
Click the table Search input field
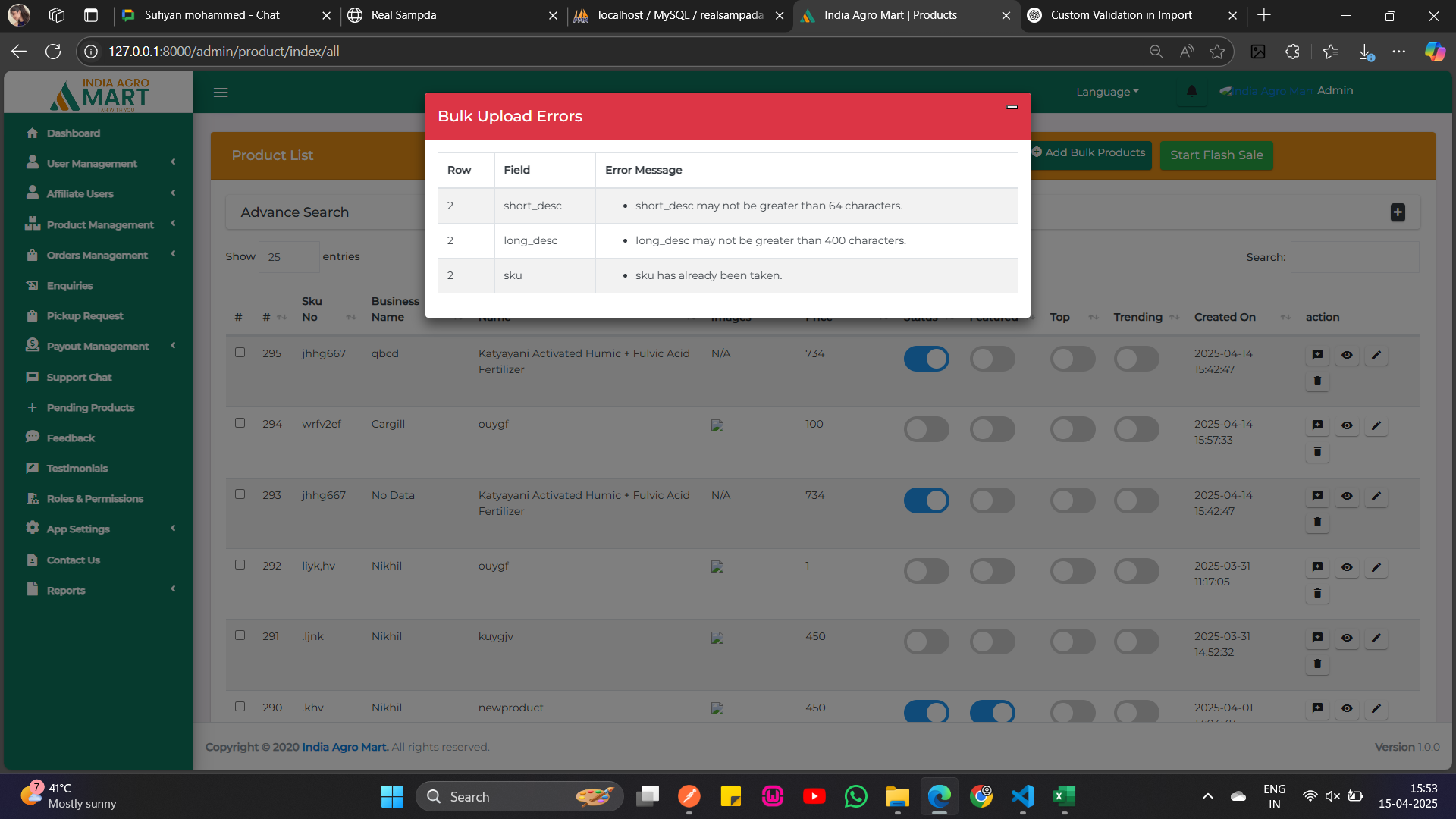1354,257
